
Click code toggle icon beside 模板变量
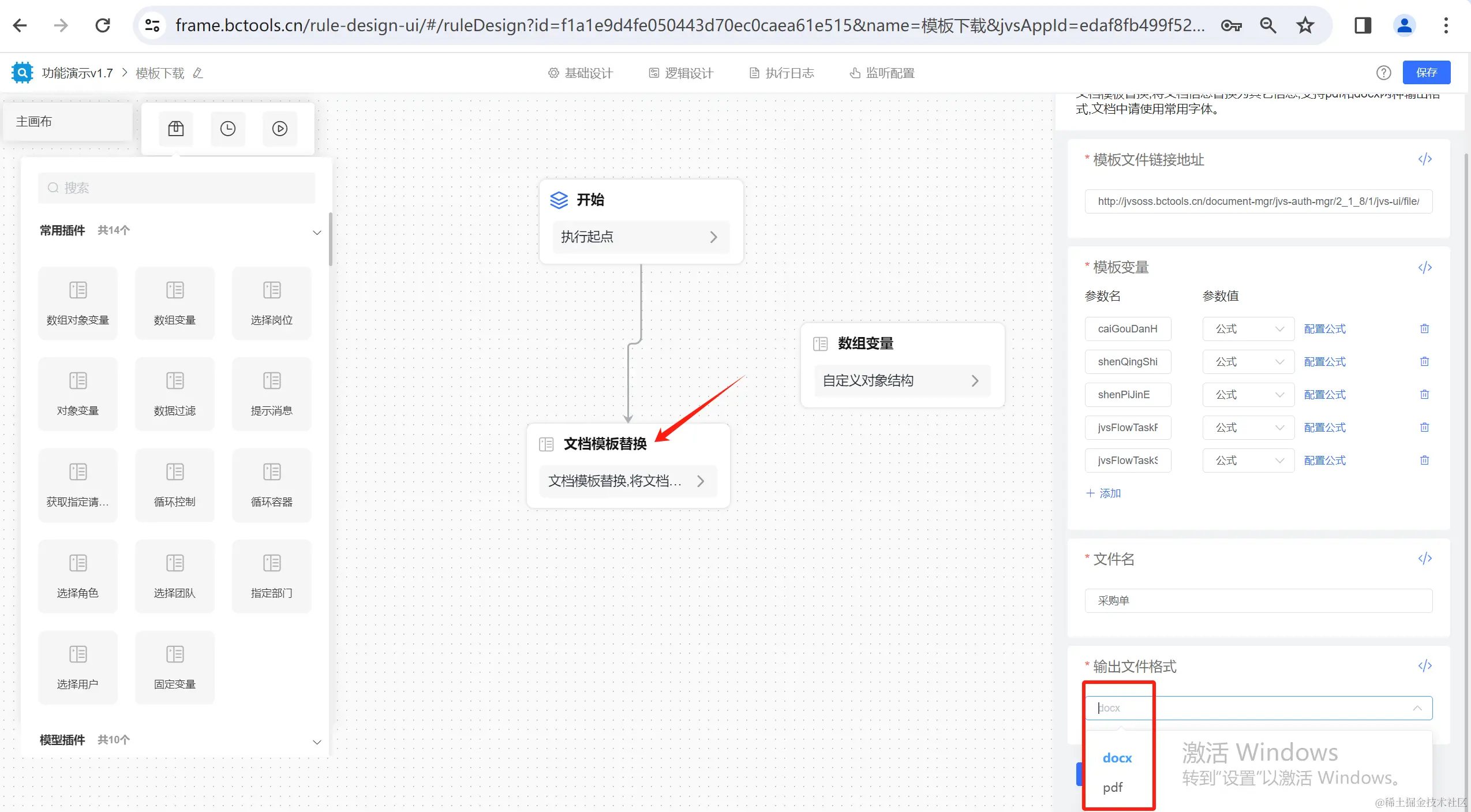click(x=1425, y=267)
